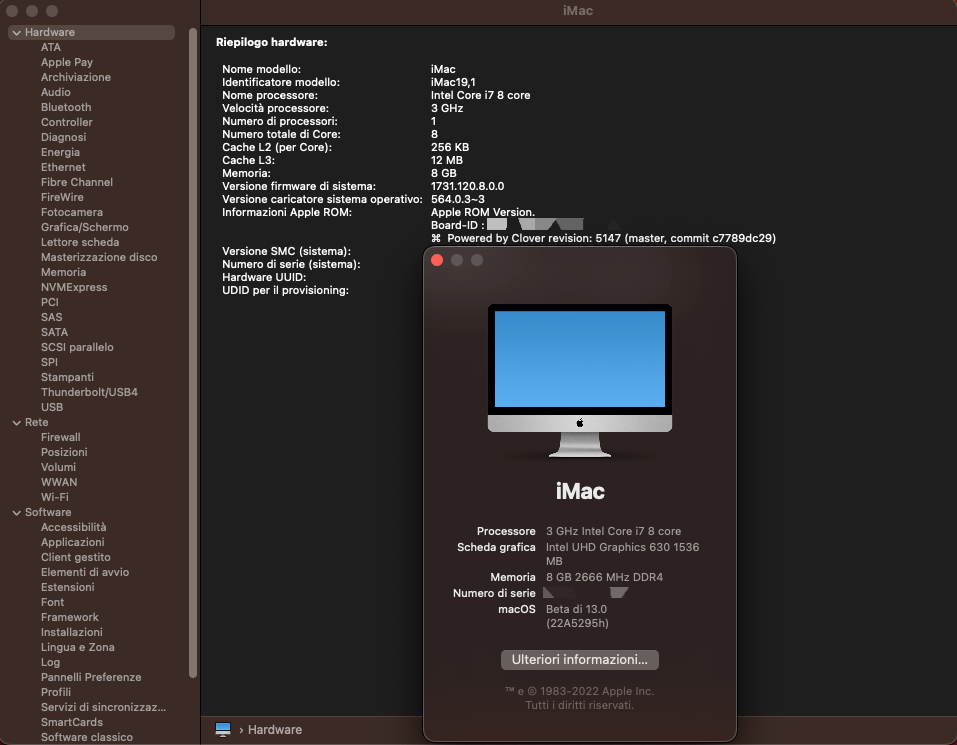Open Framework entry
The width and height of the screenshot is (957, 745).
click(70, 617)
